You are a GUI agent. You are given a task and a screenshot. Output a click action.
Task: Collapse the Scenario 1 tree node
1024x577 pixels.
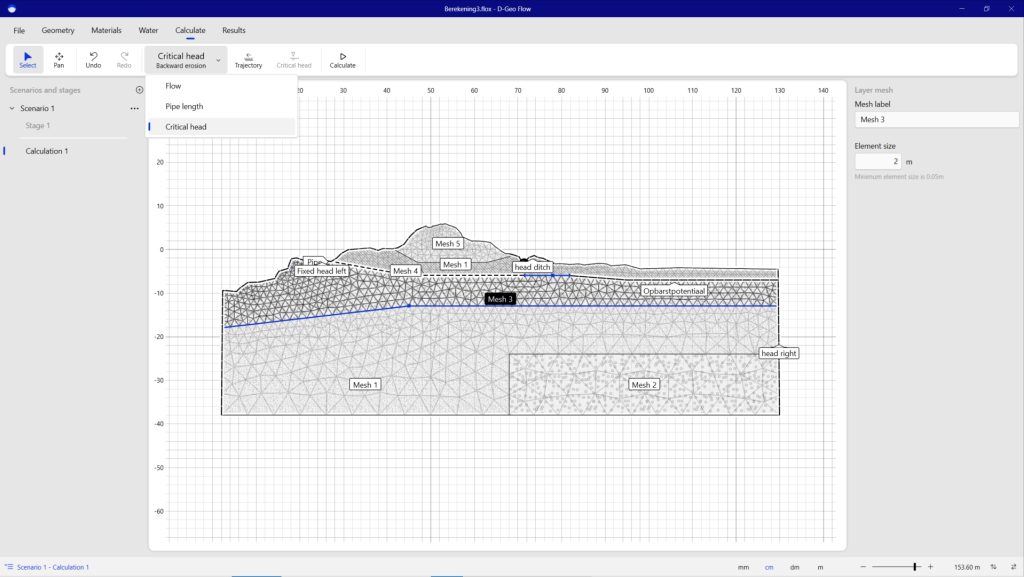pyautogui.click(x=11, y=108)
